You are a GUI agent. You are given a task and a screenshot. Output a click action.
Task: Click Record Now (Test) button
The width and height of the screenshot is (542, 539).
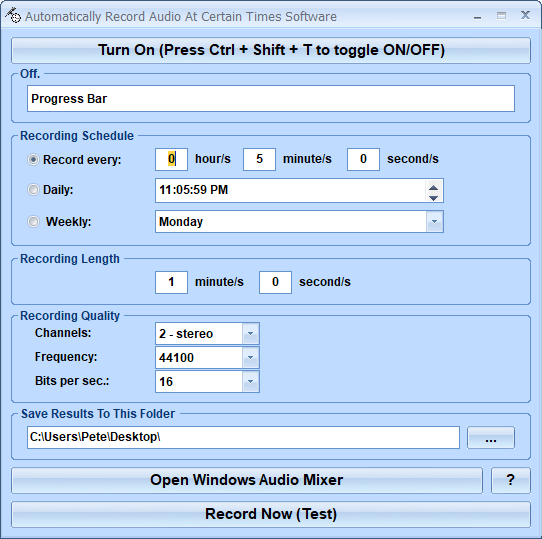271,514
